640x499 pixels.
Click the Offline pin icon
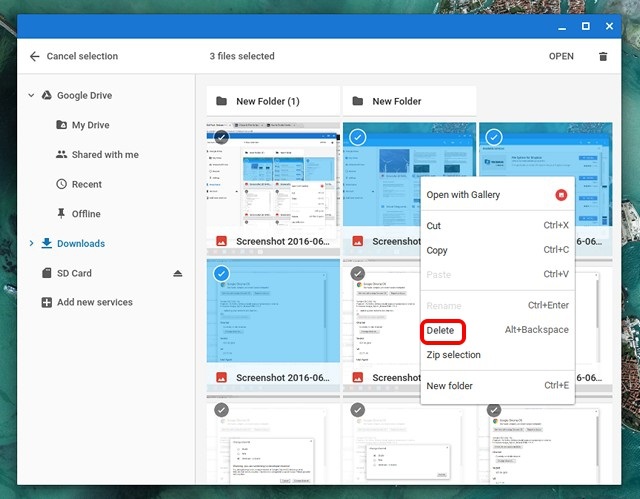(x=61, y=213)
